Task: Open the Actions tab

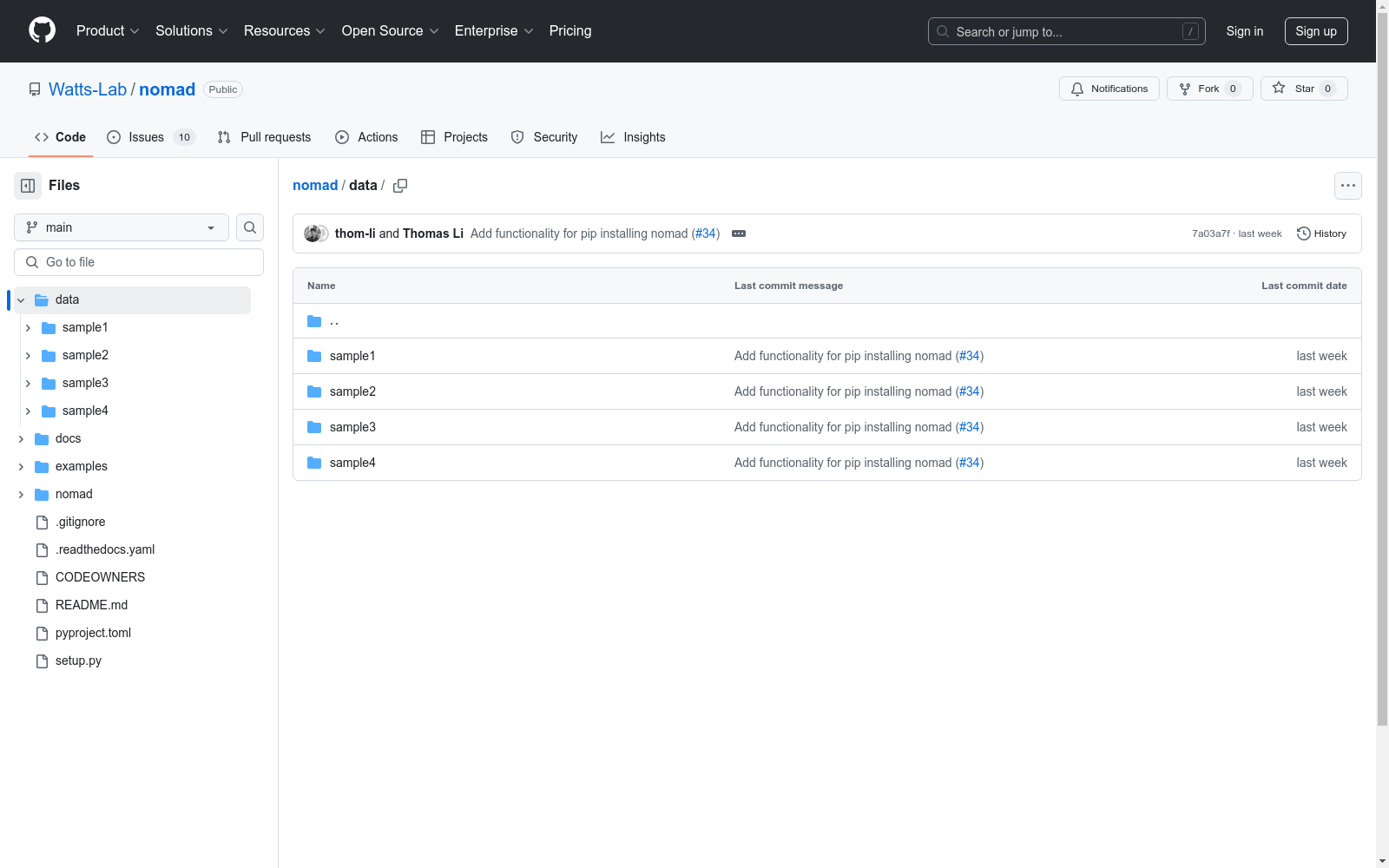Action: pos(366,137)
